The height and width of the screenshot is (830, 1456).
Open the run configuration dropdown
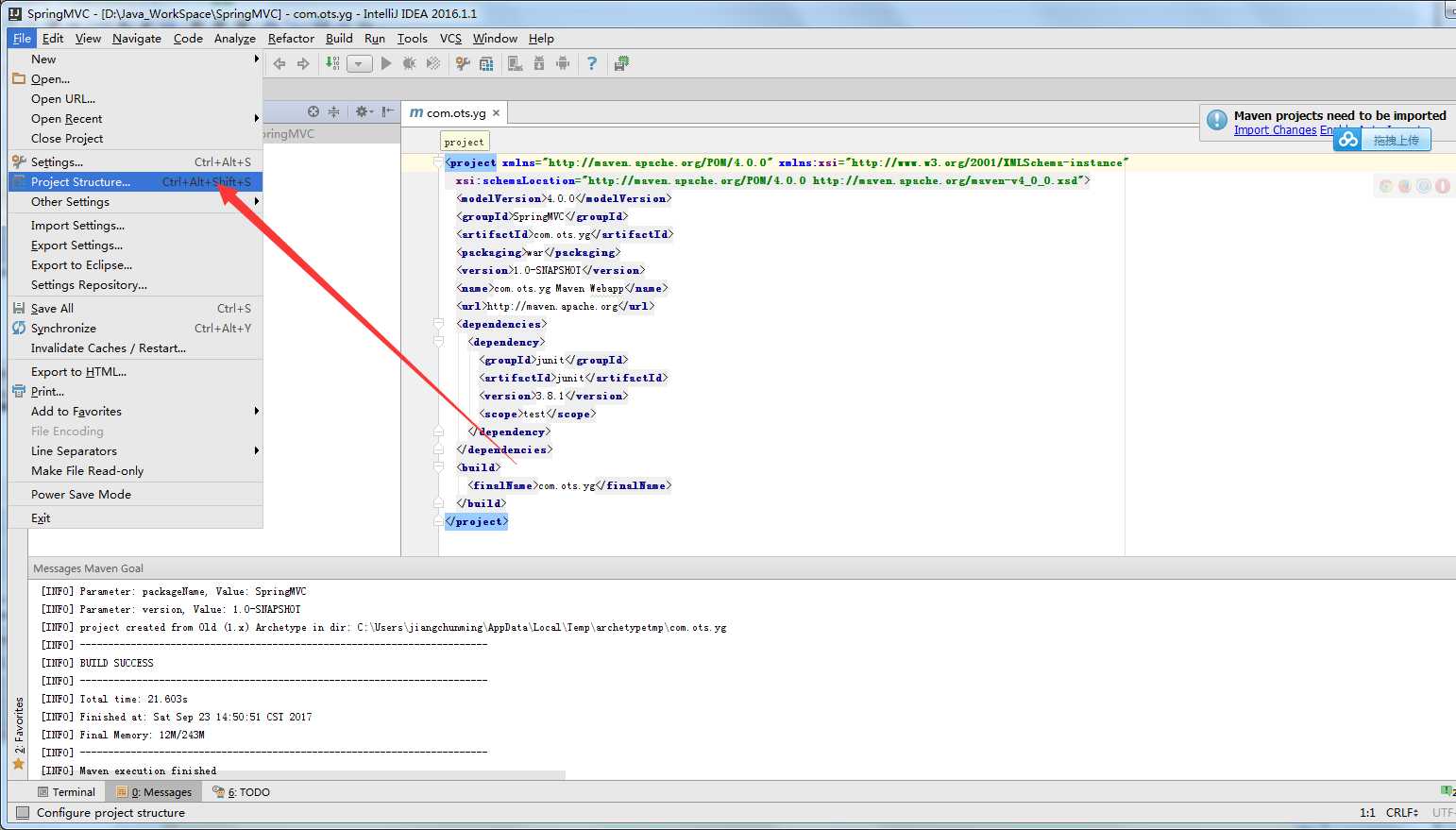[359, 64]
